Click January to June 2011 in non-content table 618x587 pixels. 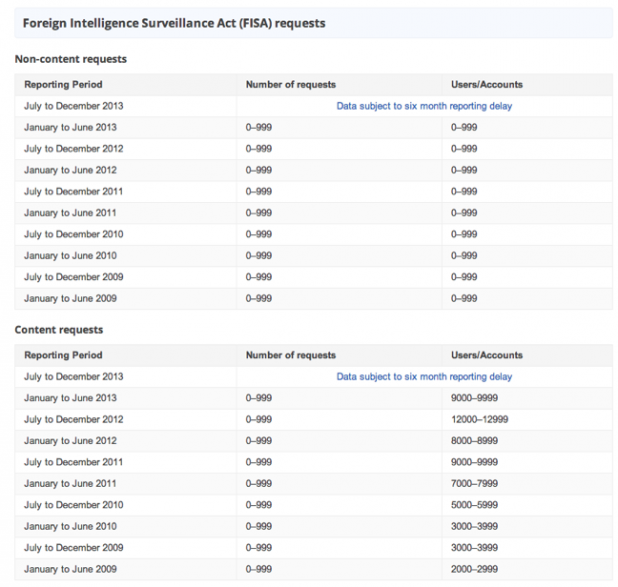click(x=70, y=213)
